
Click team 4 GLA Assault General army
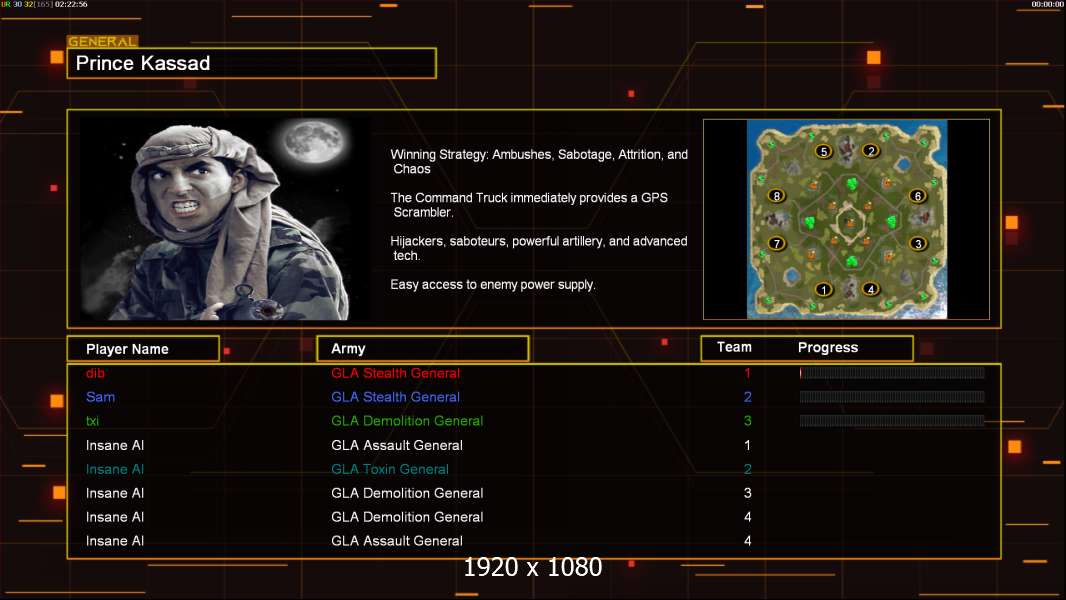(397, 541)
